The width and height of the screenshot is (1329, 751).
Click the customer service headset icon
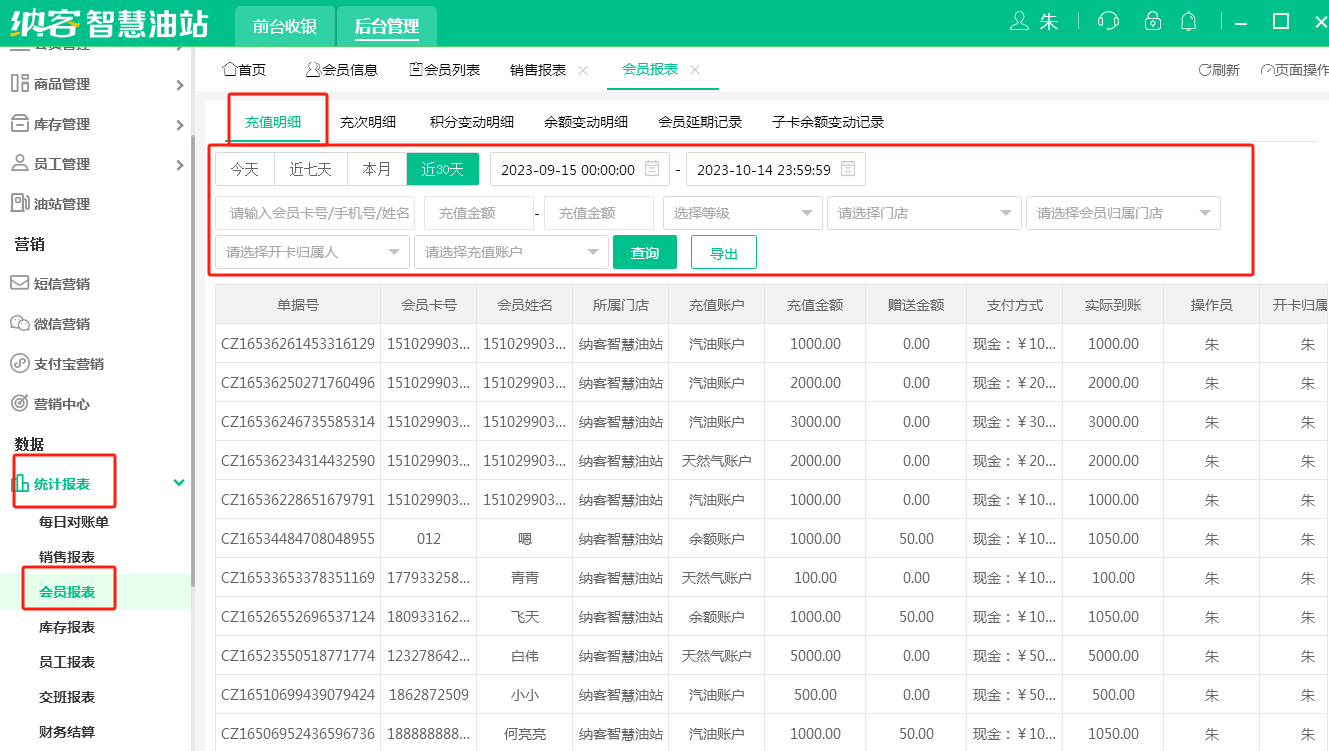pyautogui.click(x=1107, y=21)
